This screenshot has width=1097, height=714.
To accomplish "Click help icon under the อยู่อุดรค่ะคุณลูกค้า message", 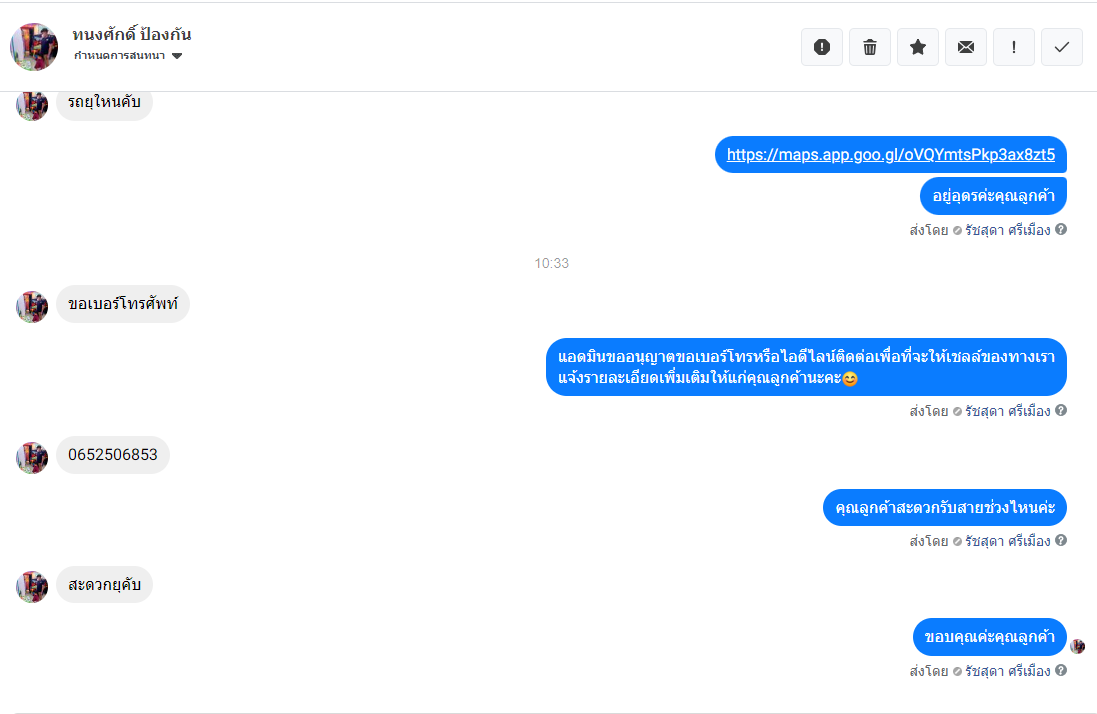I will (x=1061, y=229).
